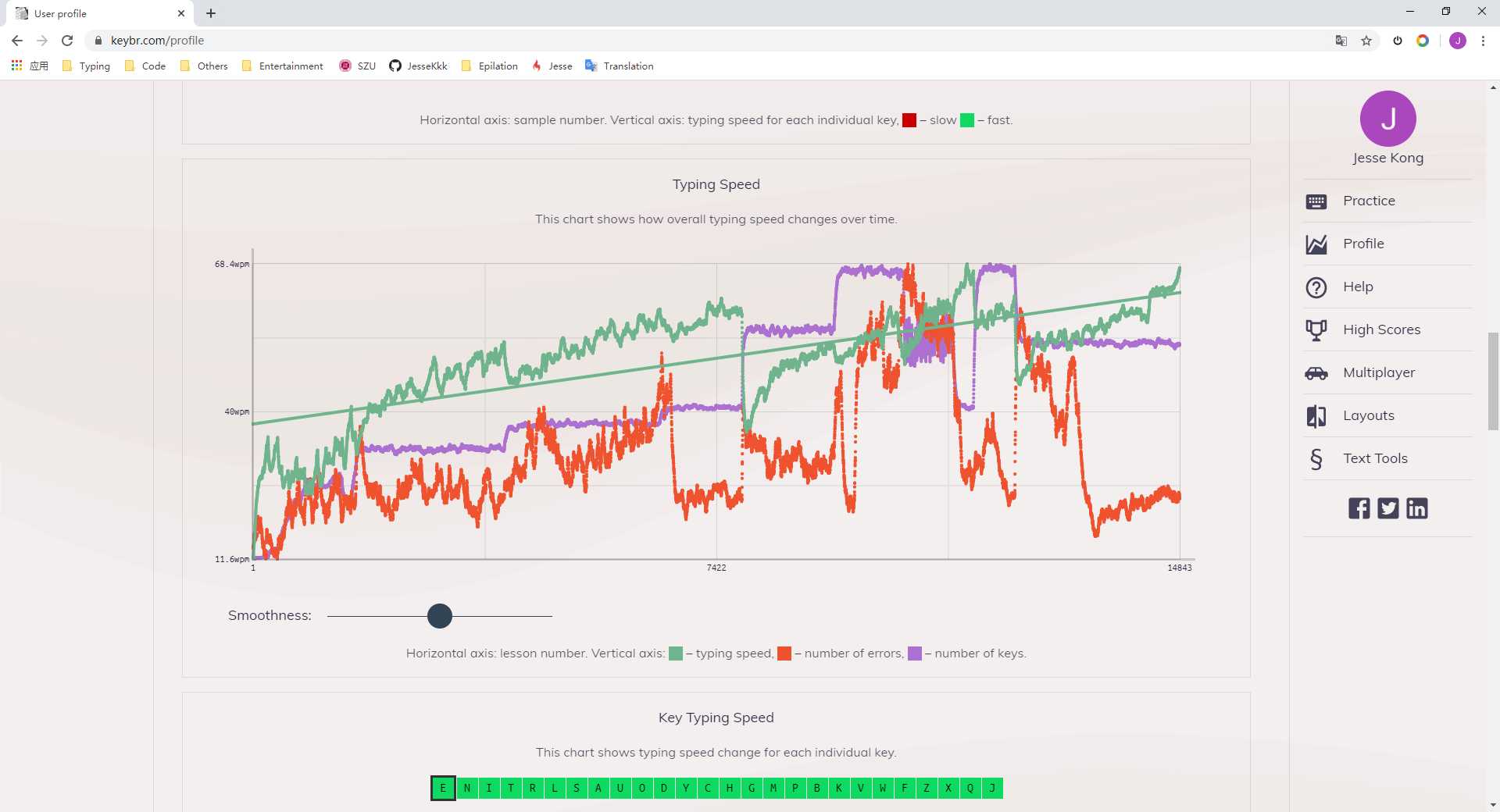
Task: Select the T key button
Action: tap(511, 788)
